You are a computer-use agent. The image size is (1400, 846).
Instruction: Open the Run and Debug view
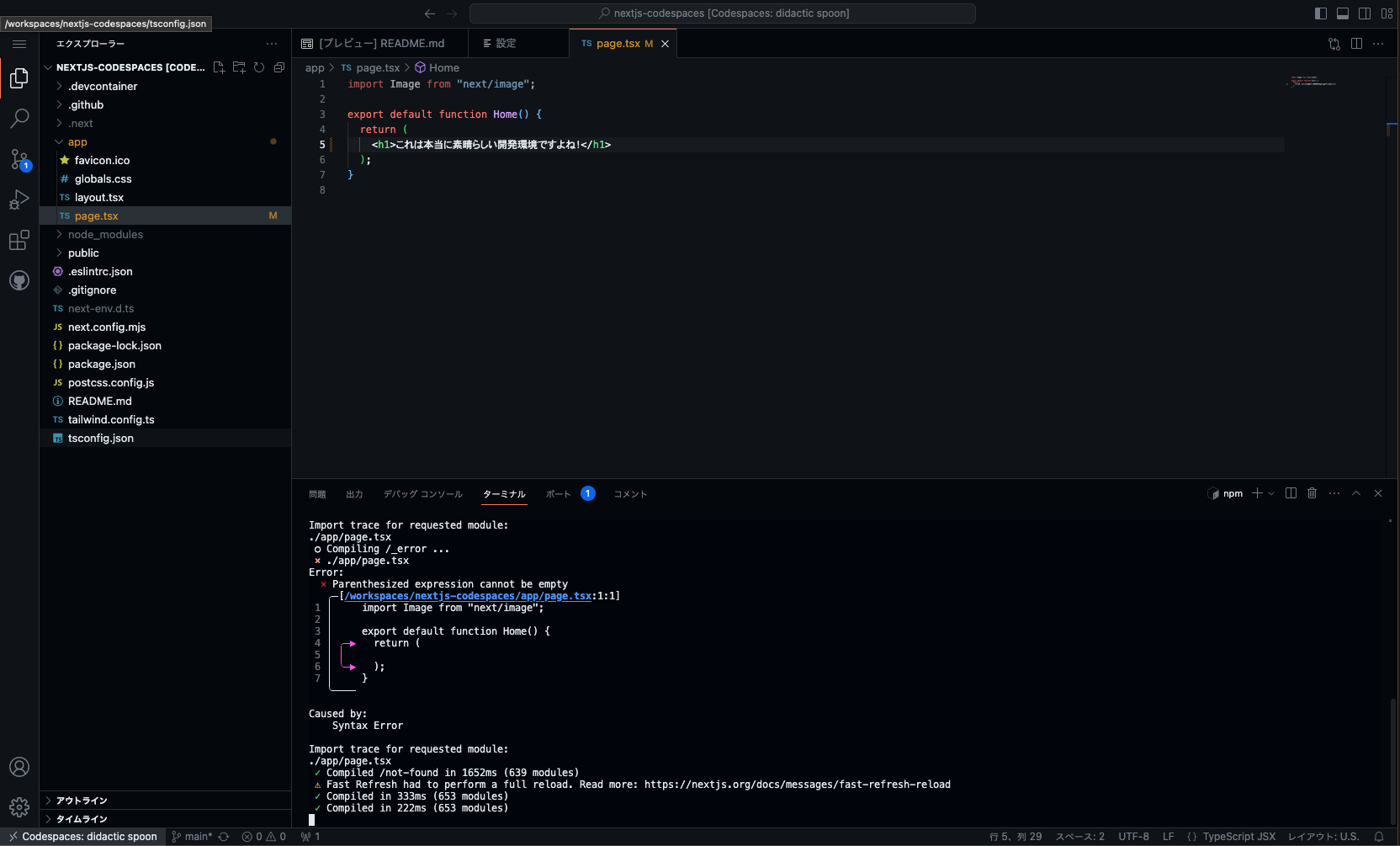tap(19, 200)
